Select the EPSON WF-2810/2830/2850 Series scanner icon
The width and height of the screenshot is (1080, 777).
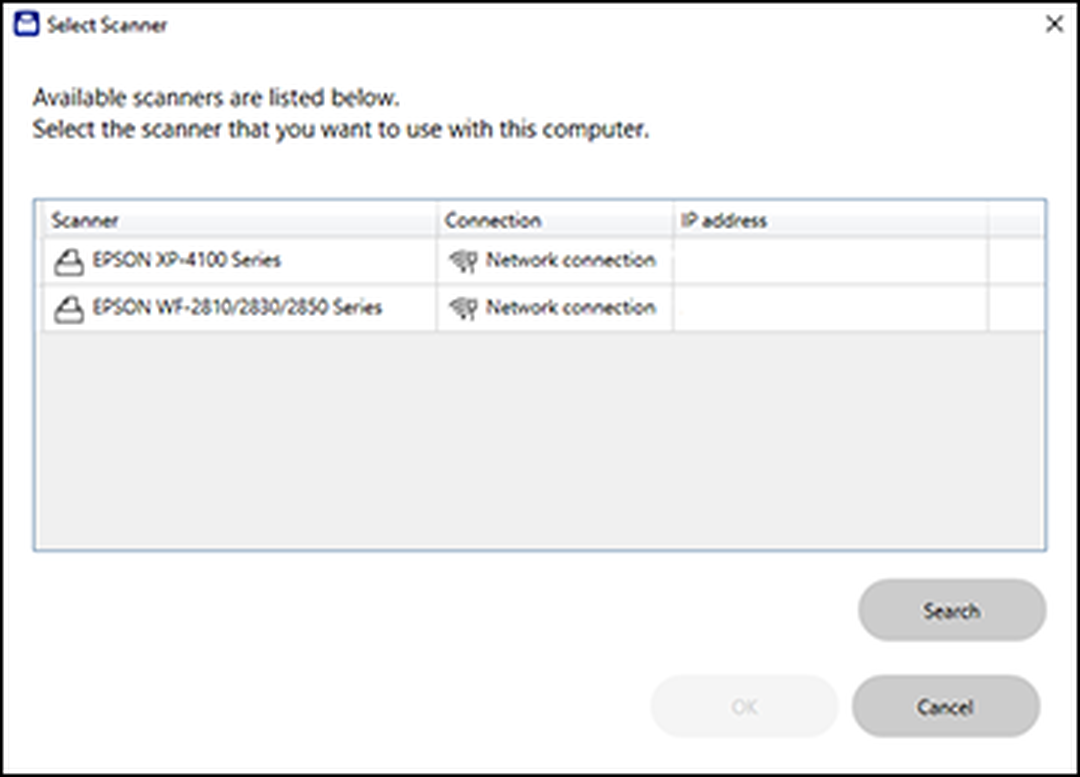click(69, 309)
